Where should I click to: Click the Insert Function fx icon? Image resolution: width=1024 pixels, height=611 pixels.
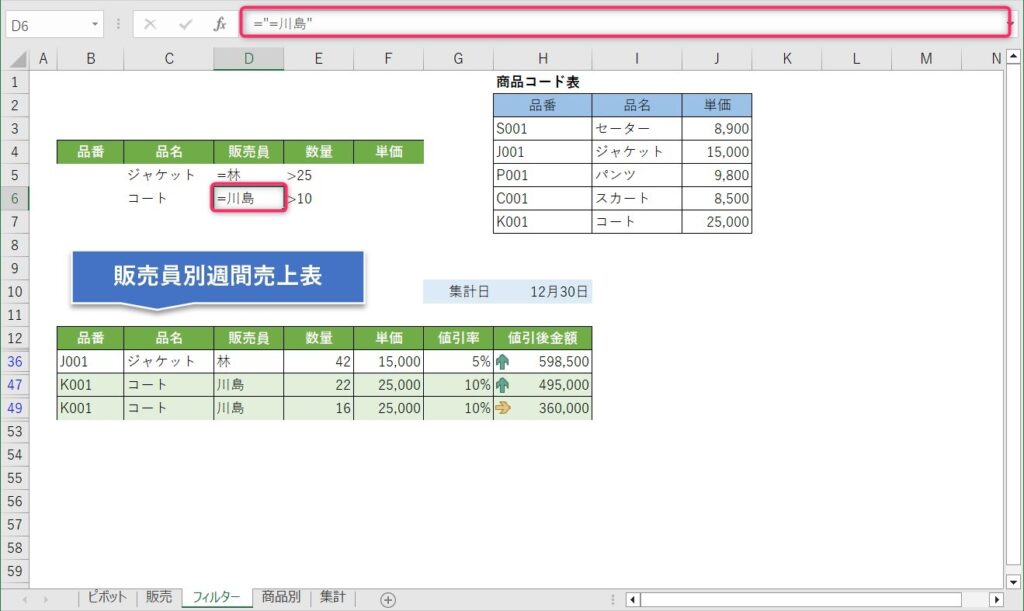[220, 24]
